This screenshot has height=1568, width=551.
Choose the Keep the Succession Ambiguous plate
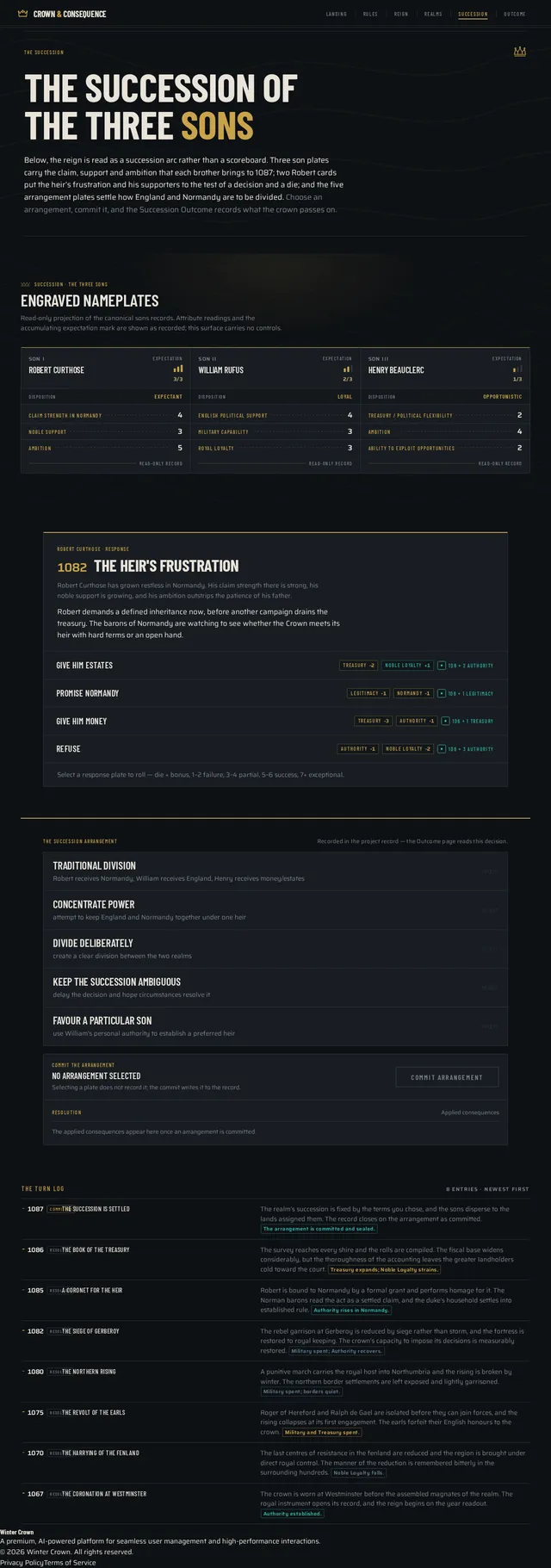pyautogui.click(x=275, y=988)
